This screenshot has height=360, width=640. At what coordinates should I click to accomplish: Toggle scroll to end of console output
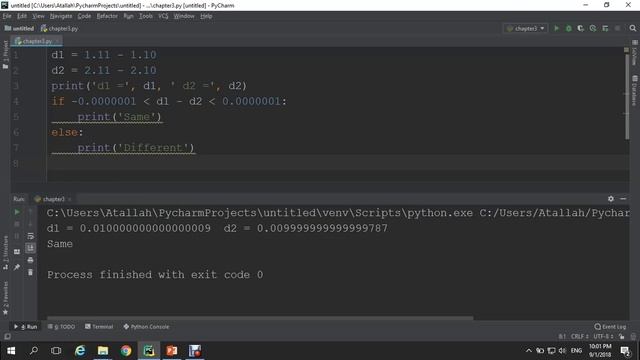pos(30,248)
